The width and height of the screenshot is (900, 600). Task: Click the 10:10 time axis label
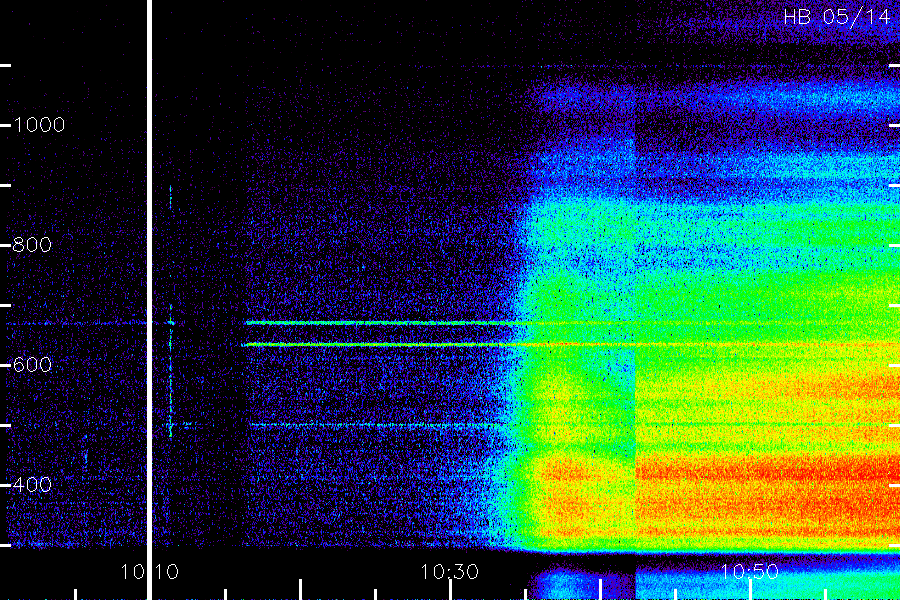point(149,572)
